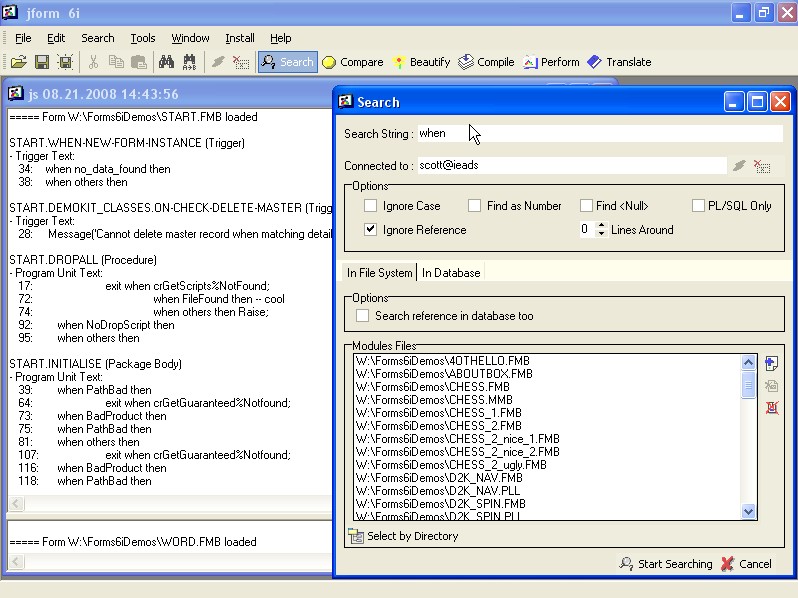This screenshot has width=798, height=598.
Task: Decrease Lines Around with the down arrow
Action: pyautogui.click(x=601, y=234)
